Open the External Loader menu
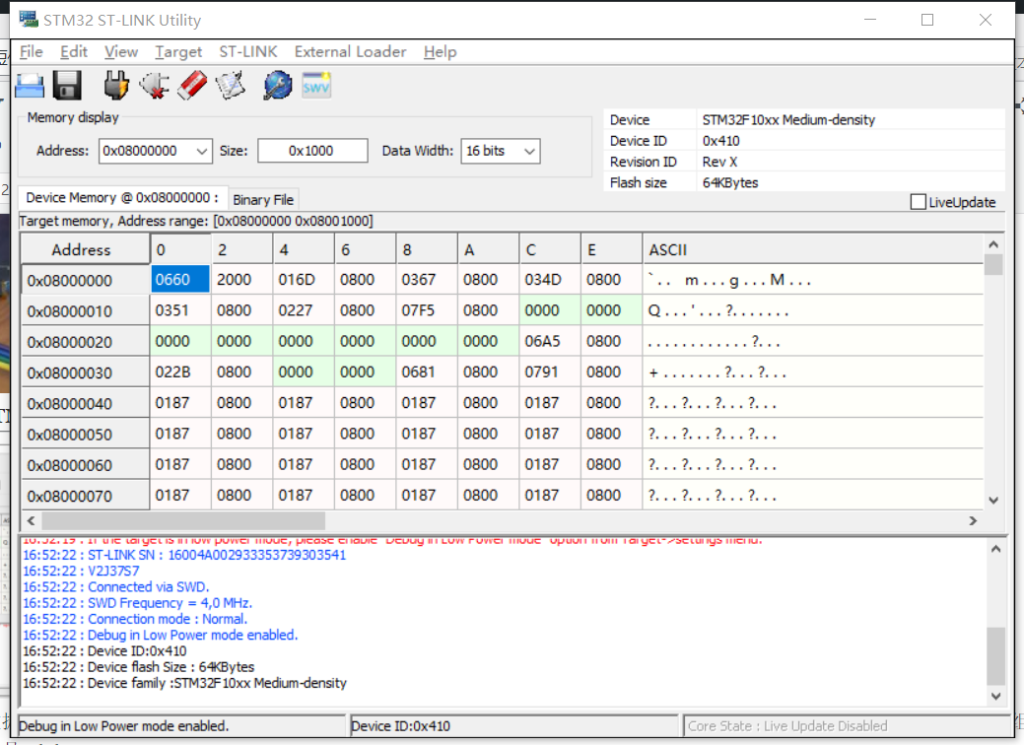 (x=350, y=52)
